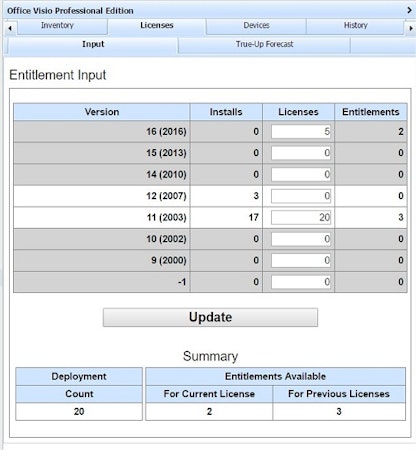The width and height of the screenshot is (416, 450).
Task: Focus the Licenses field for 14 (2010)
Action: pos(301,174)
